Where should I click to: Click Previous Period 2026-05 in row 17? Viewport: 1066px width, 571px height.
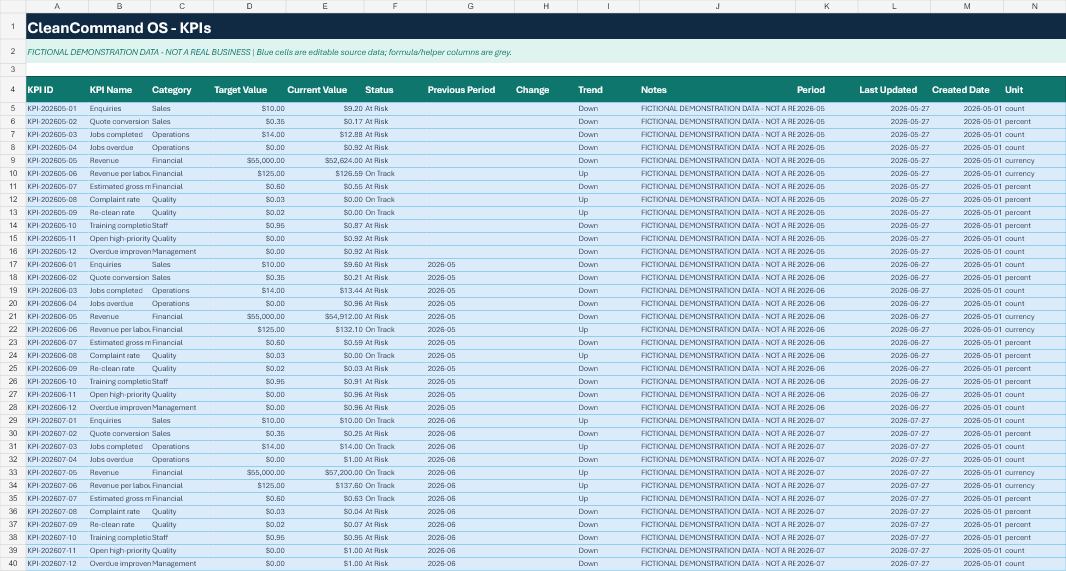tap(470, 265)
